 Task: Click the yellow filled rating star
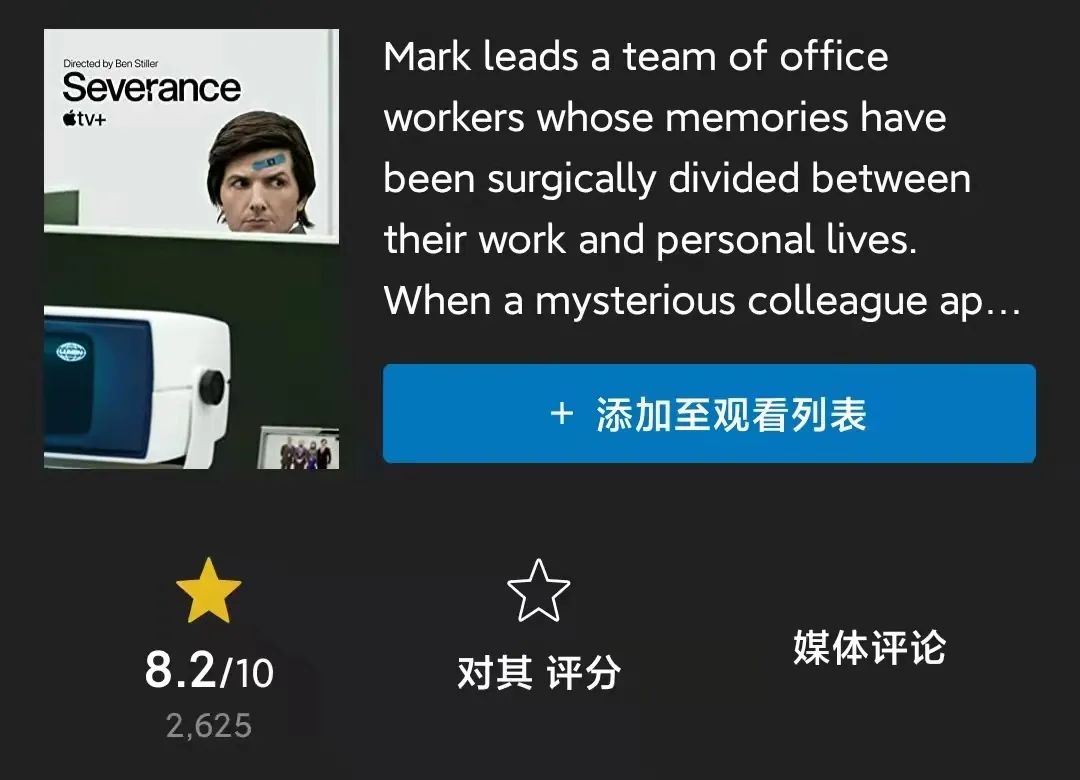(209, 591)
